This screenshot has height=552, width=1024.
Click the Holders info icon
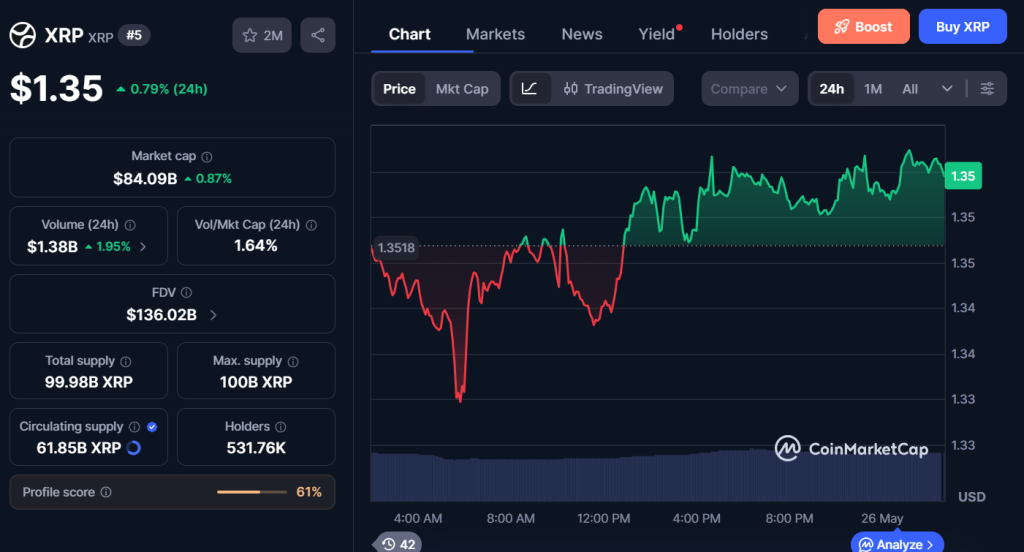(x=281, y=427)
